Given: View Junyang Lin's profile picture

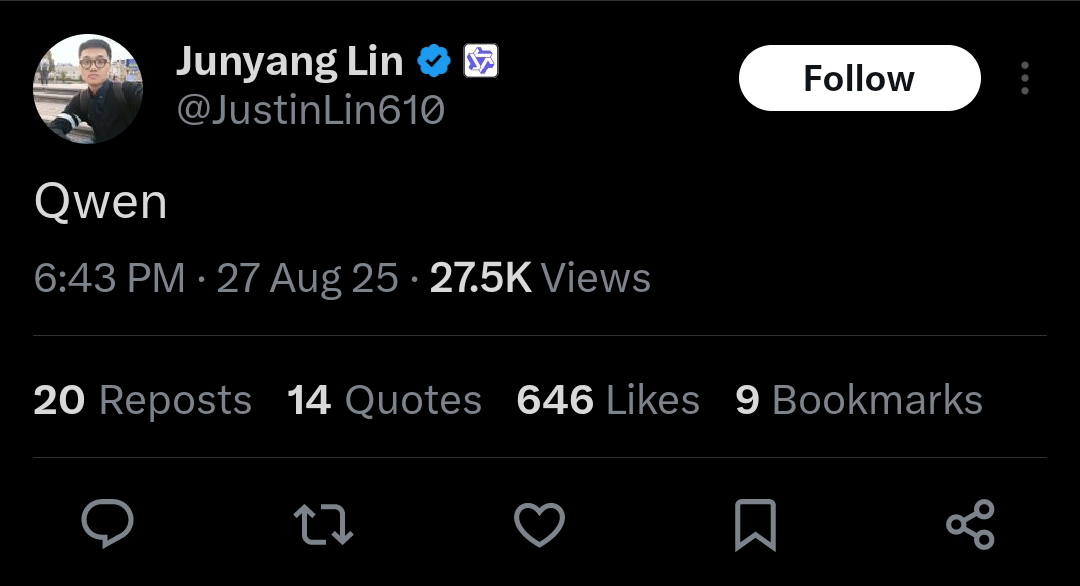Looking at the screenshot, I should [x=87, y=89].
